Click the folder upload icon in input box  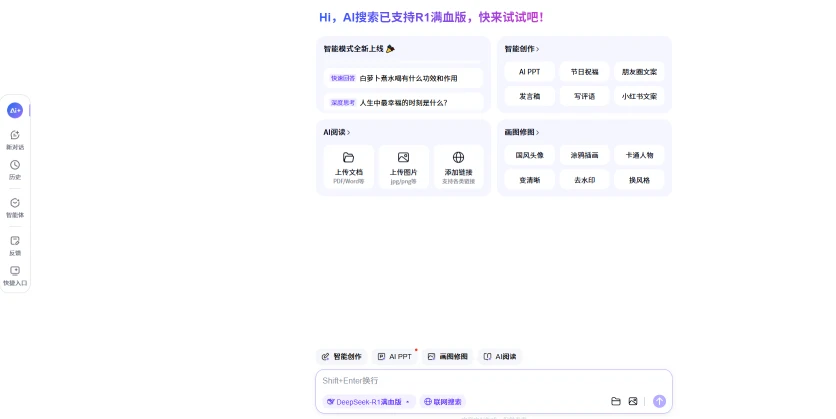(x=616, y=401)
